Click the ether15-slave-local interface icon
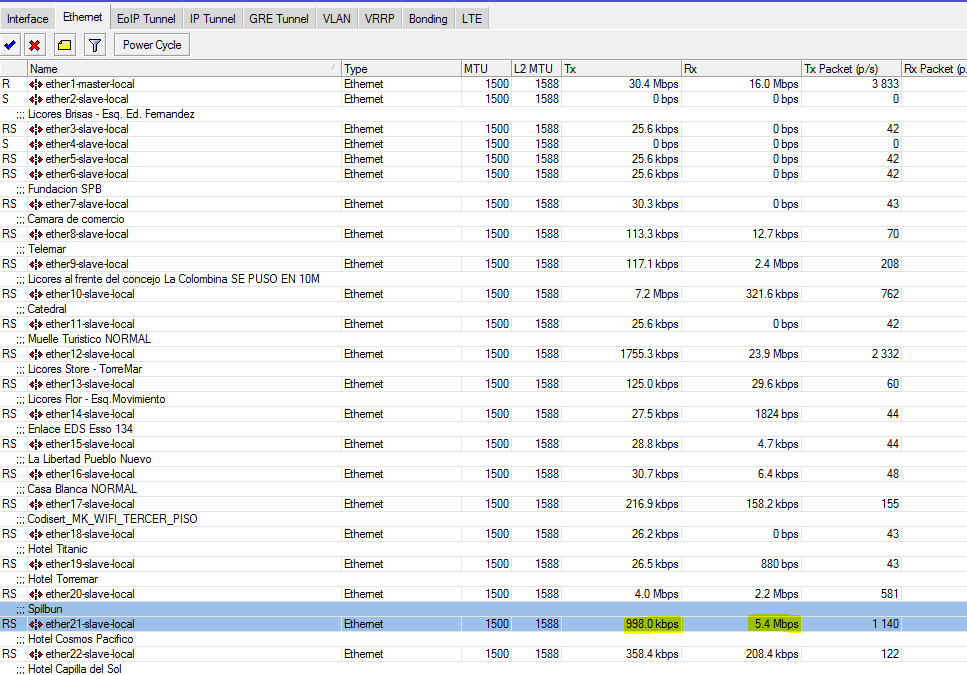 [36, 444]
